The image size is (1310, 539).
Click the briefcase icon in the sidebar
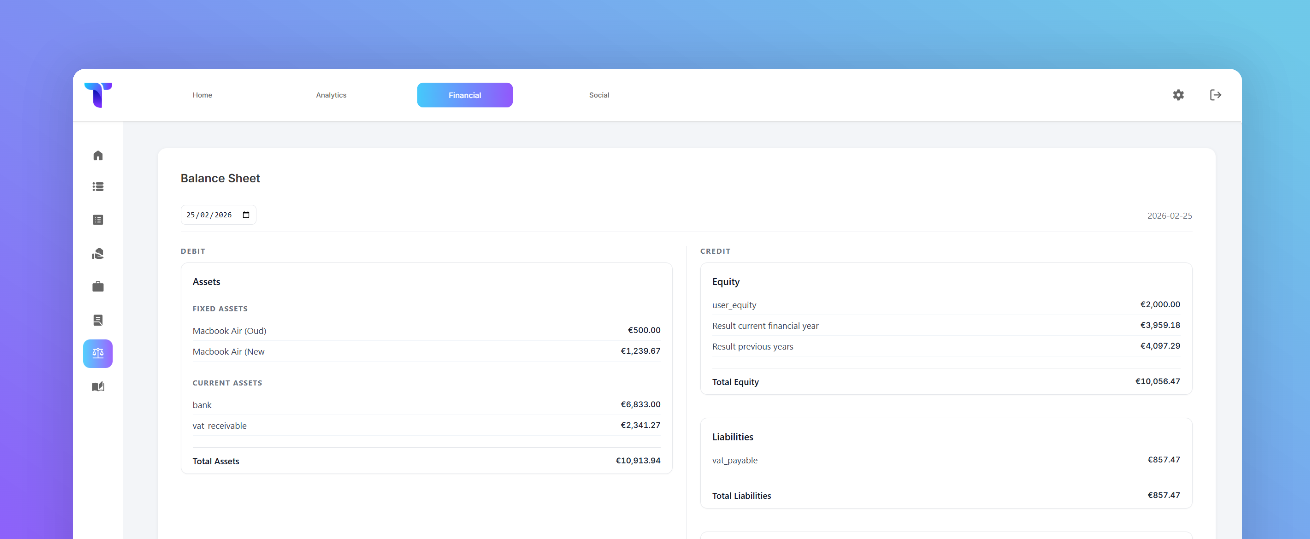[98, 287]
